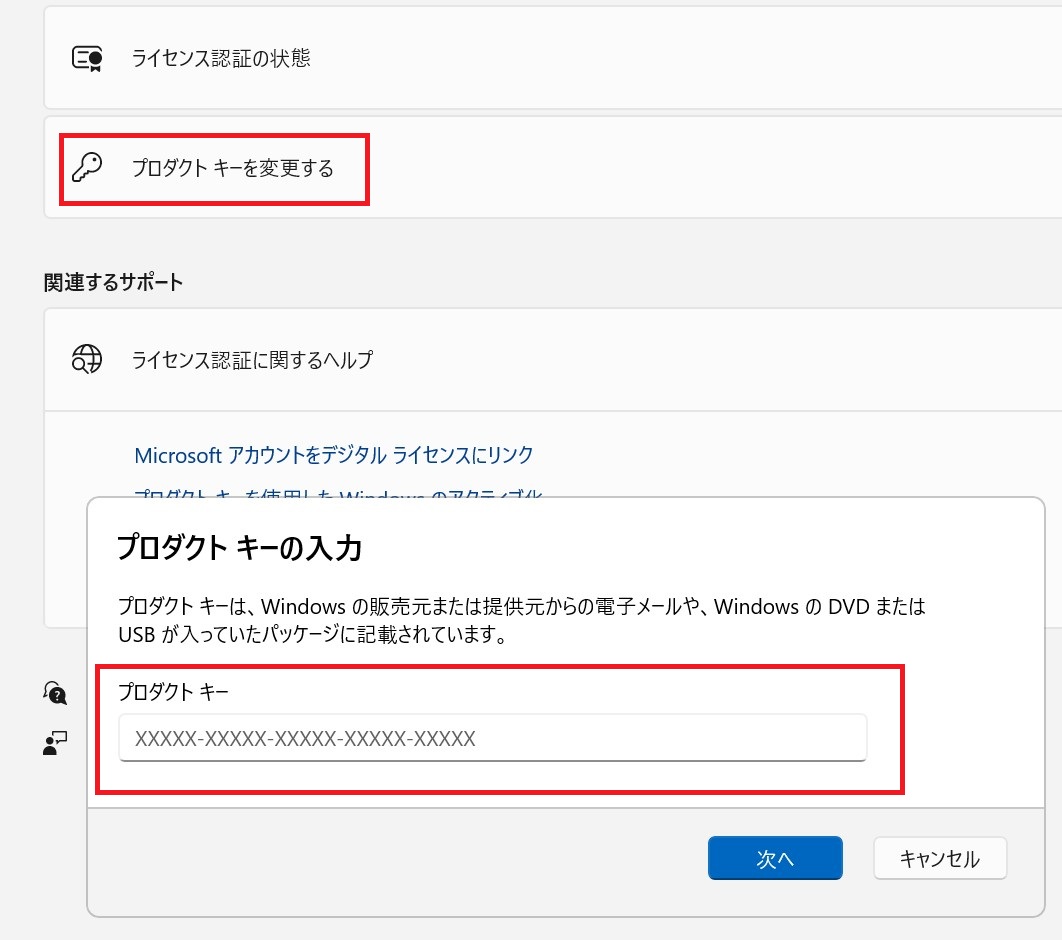Click the license activation status certificate icon
The height and width of the screenshot is (940, 1062).
click(87, 58)
